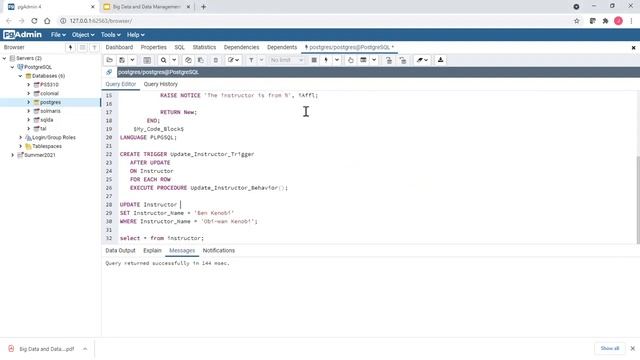
Task: Click the Save Data Changes grid icon
Action: click(147, 60)
